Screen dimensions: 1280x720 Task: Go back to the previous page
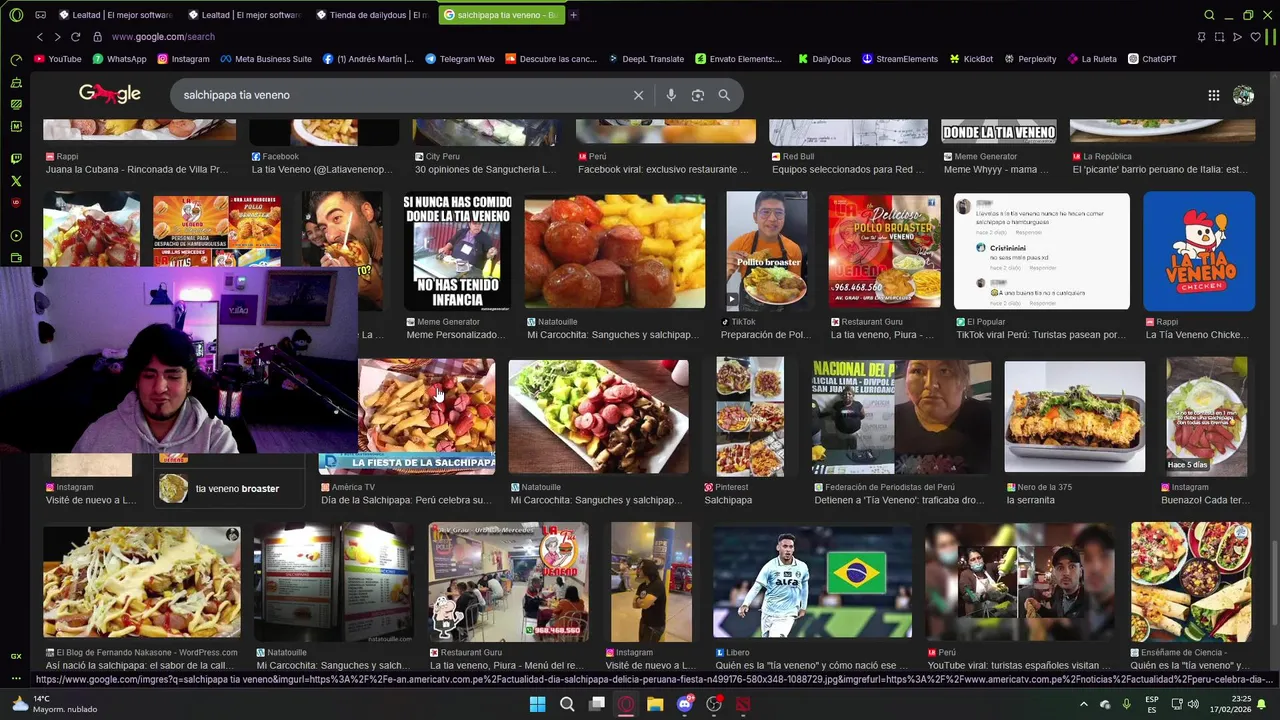40,37
